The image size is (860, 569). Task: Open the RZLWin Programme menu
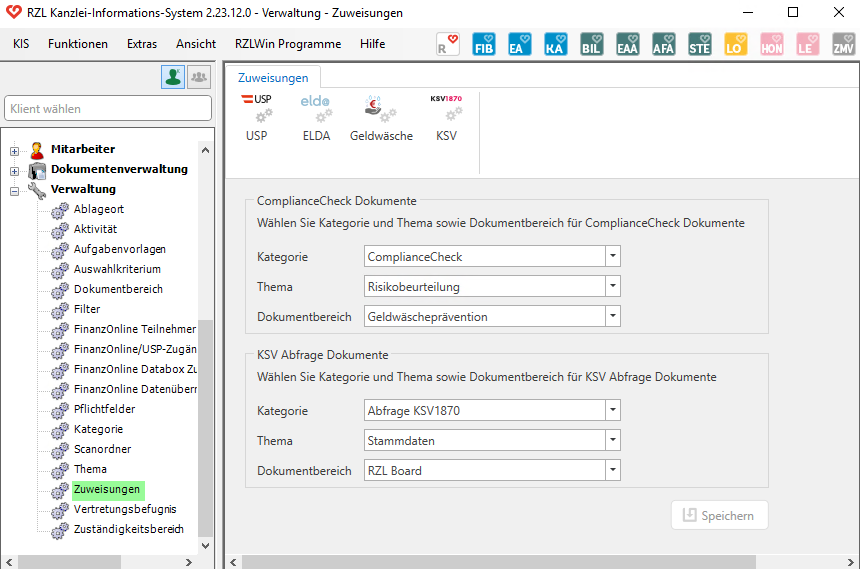click(x=287, y=44)
